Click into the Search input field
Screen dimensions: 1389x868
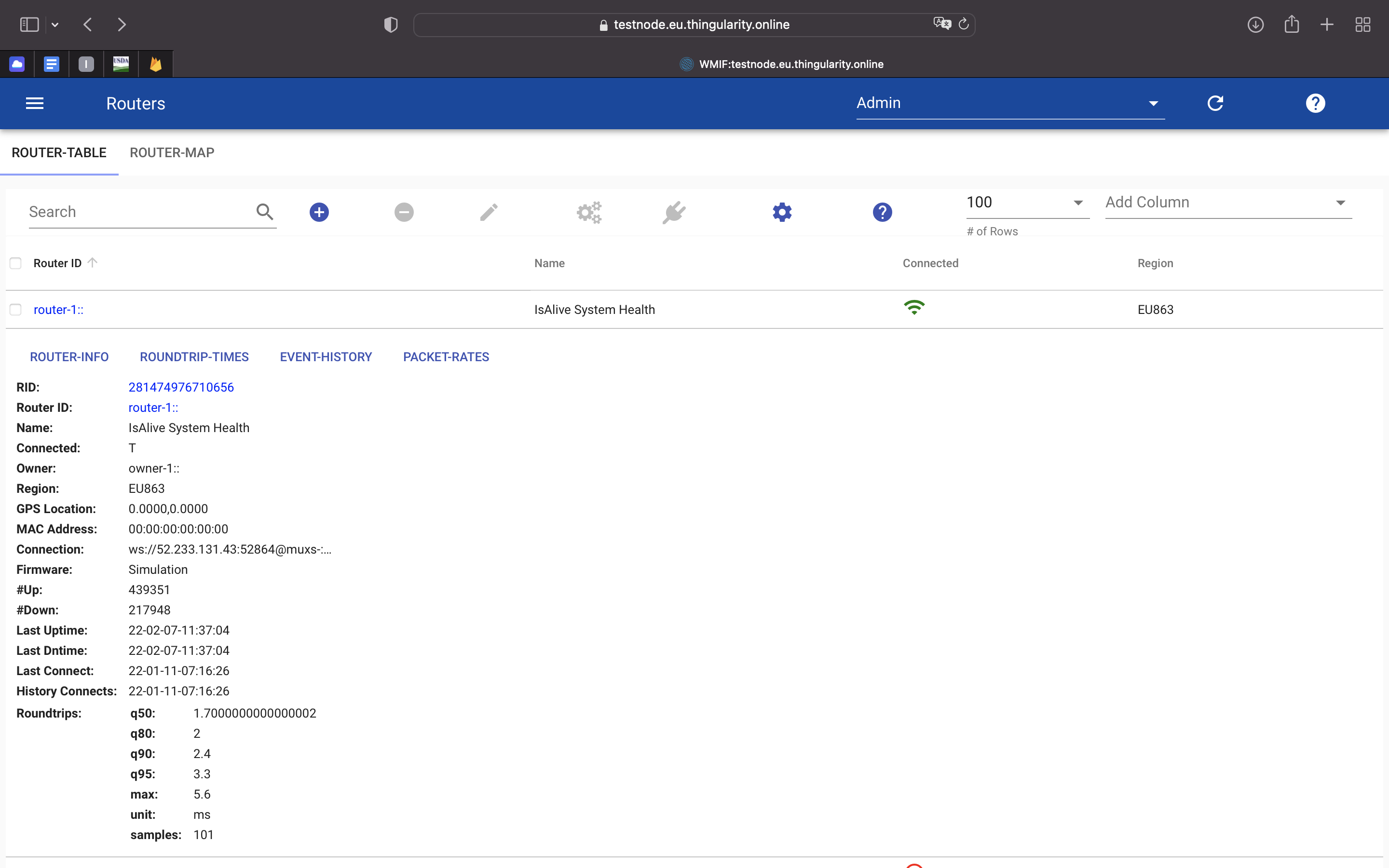pos(138,212)
